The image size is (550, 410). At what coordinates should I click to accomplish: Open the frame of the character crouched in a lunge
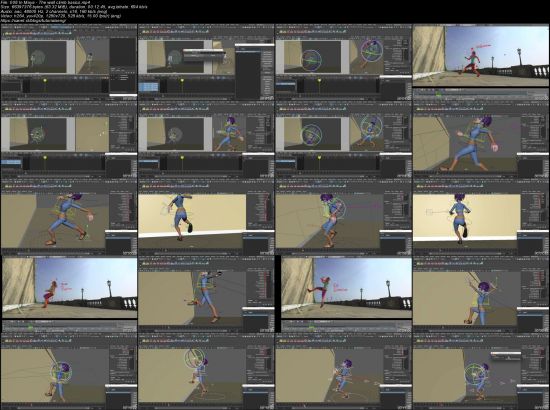(69, 217)
